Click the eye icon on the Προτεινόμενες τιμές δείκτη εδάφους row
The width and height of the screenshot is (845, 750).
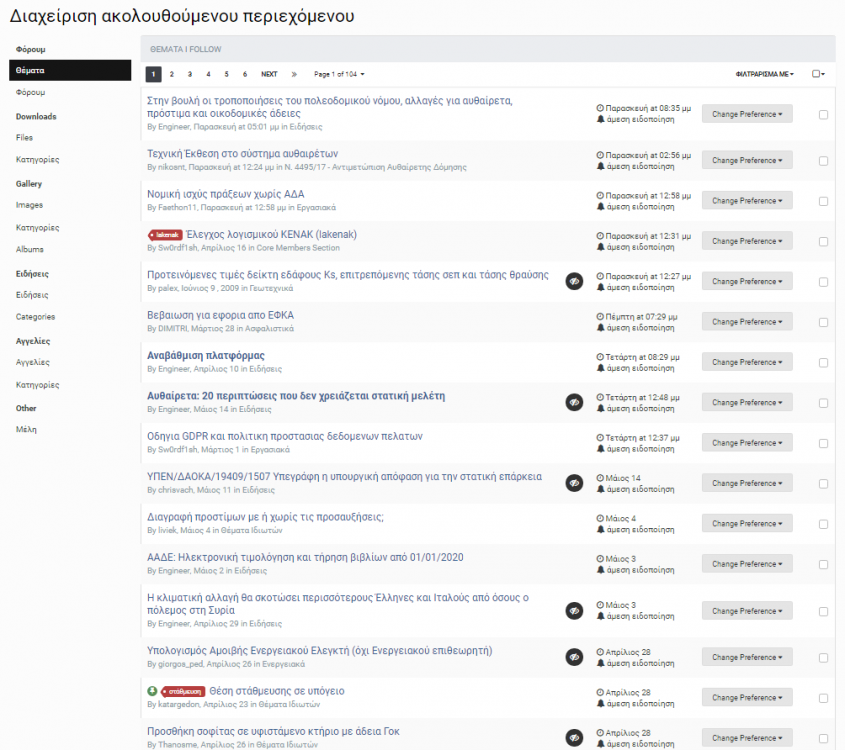point(574,281)
